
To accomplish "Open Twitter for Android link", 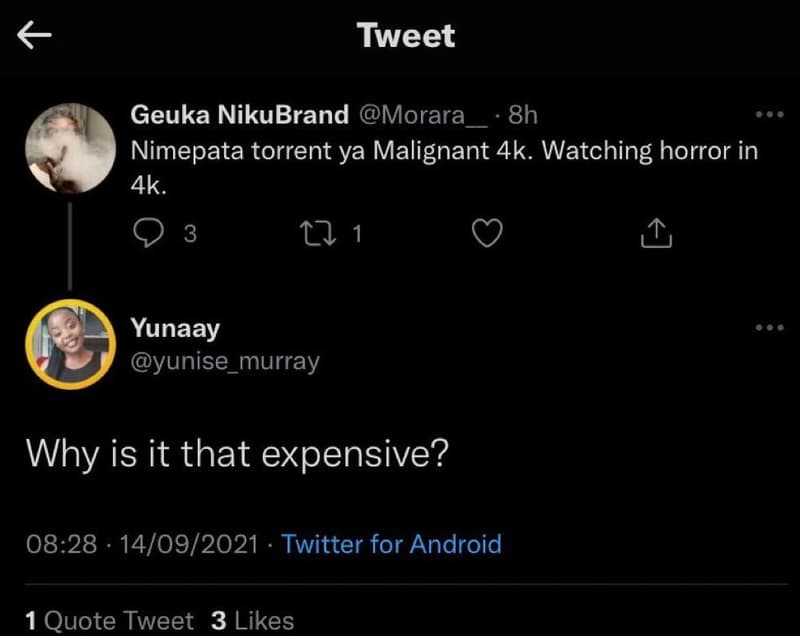I will [390, 544].
